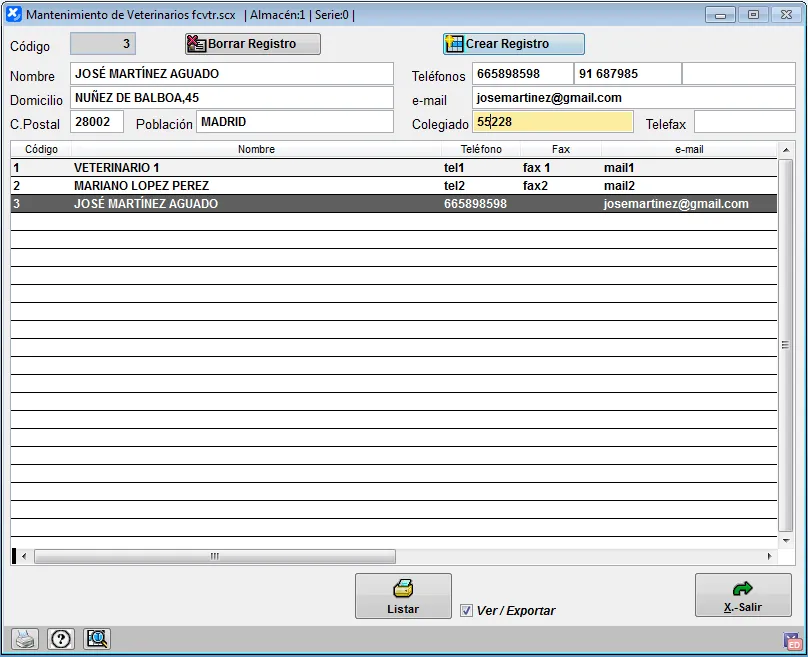This screenshot has width=808, height=657.
Task: Click the Nombre field with JOSÉ MARTÍNEZ AGUADO
Action: [x=232, y=74]
